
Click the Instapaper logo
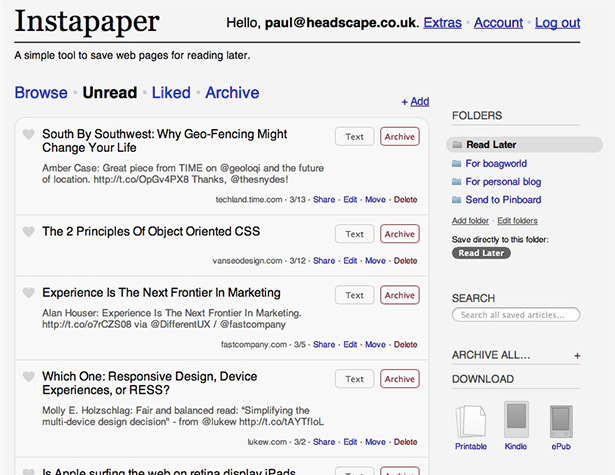click(x=87, y=22)
